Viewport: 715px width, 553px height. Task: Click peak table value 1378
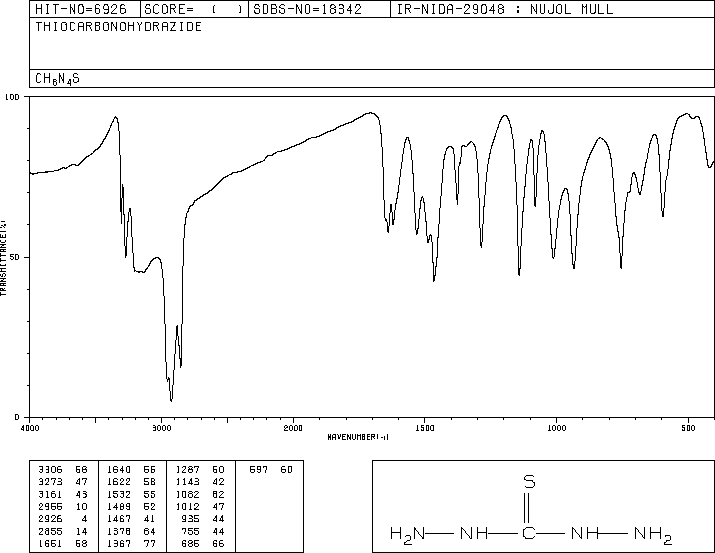(x=119, y=531)
